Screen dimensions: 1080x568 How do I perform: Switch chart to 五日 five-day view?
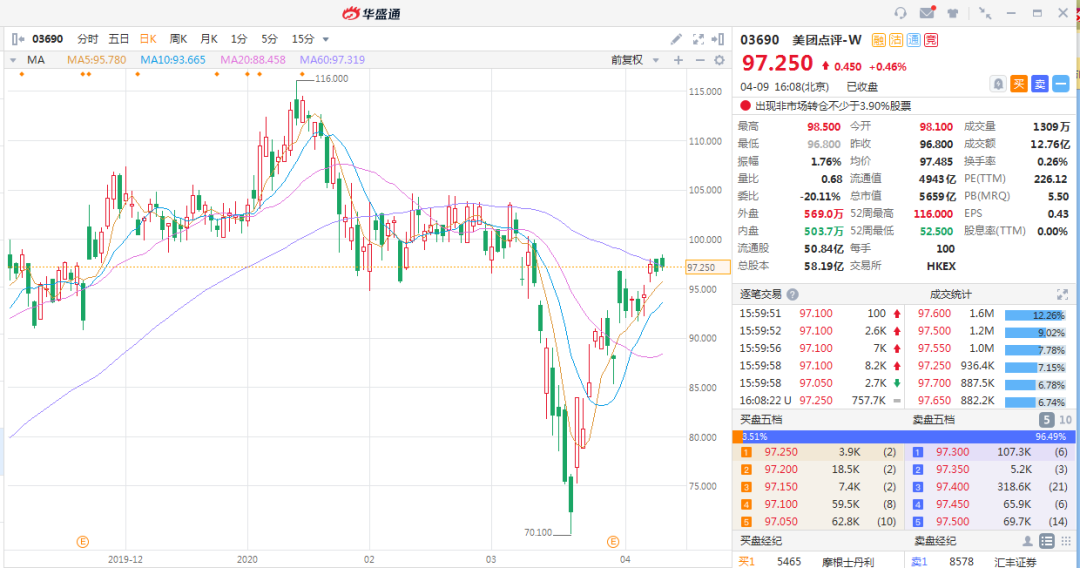[118, 39]
